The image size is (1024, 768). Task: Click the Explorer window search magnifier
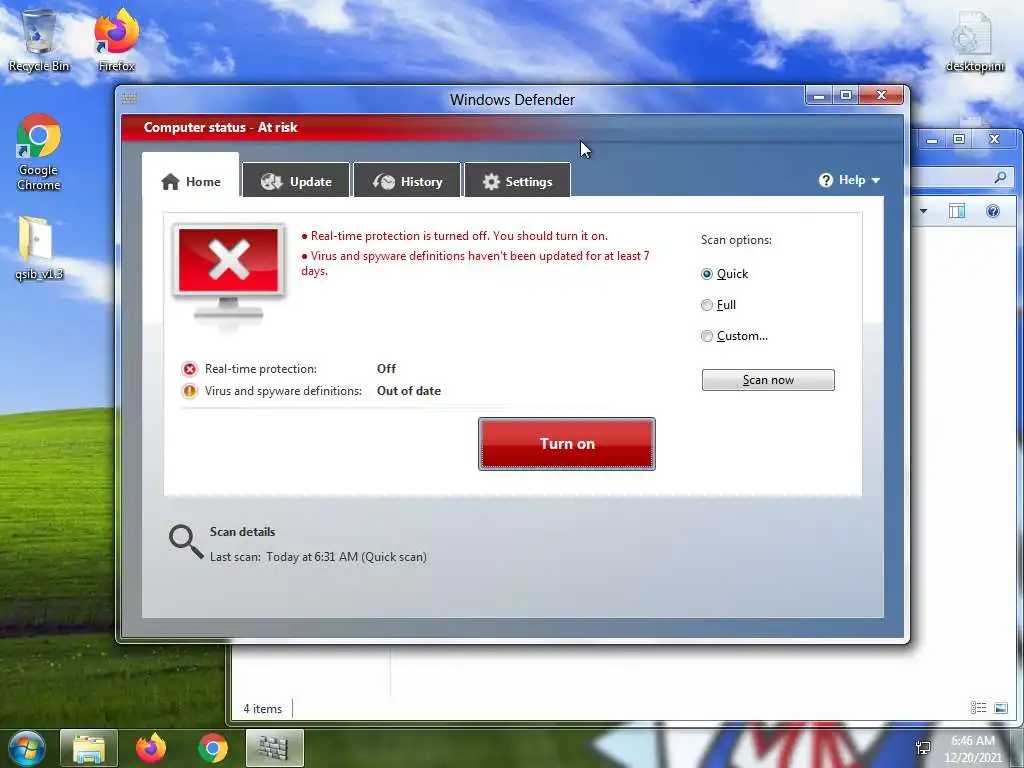[x=1000, y=178]
